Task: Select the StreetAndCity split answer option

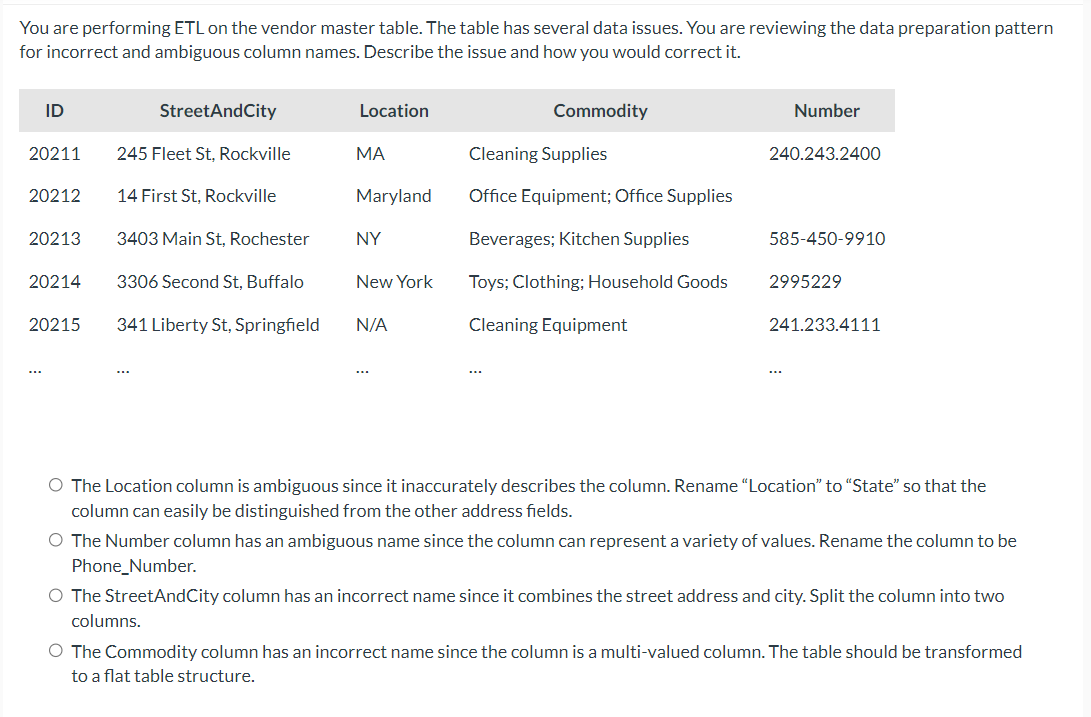Action: pos(56,595)
